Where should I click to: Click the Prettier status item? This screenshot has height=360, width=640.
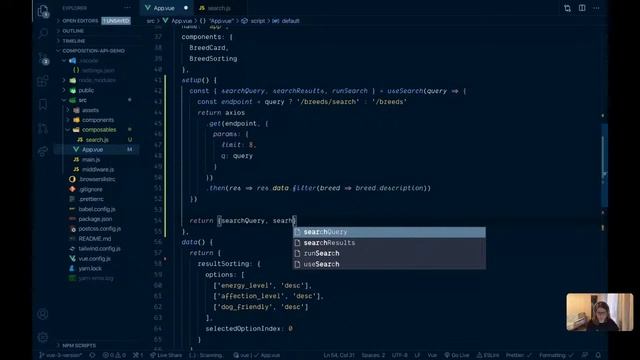519,355
